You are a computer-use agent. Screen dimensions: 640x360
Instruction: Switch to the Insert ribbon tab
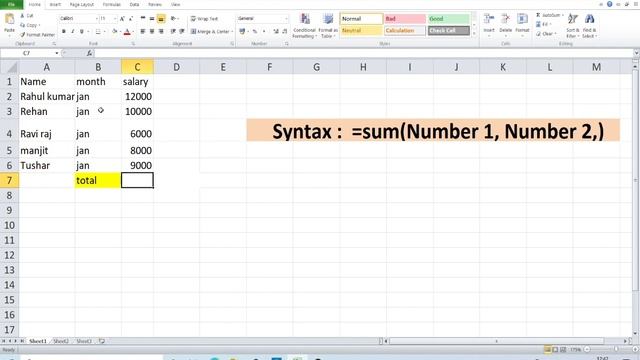[55, 4]
